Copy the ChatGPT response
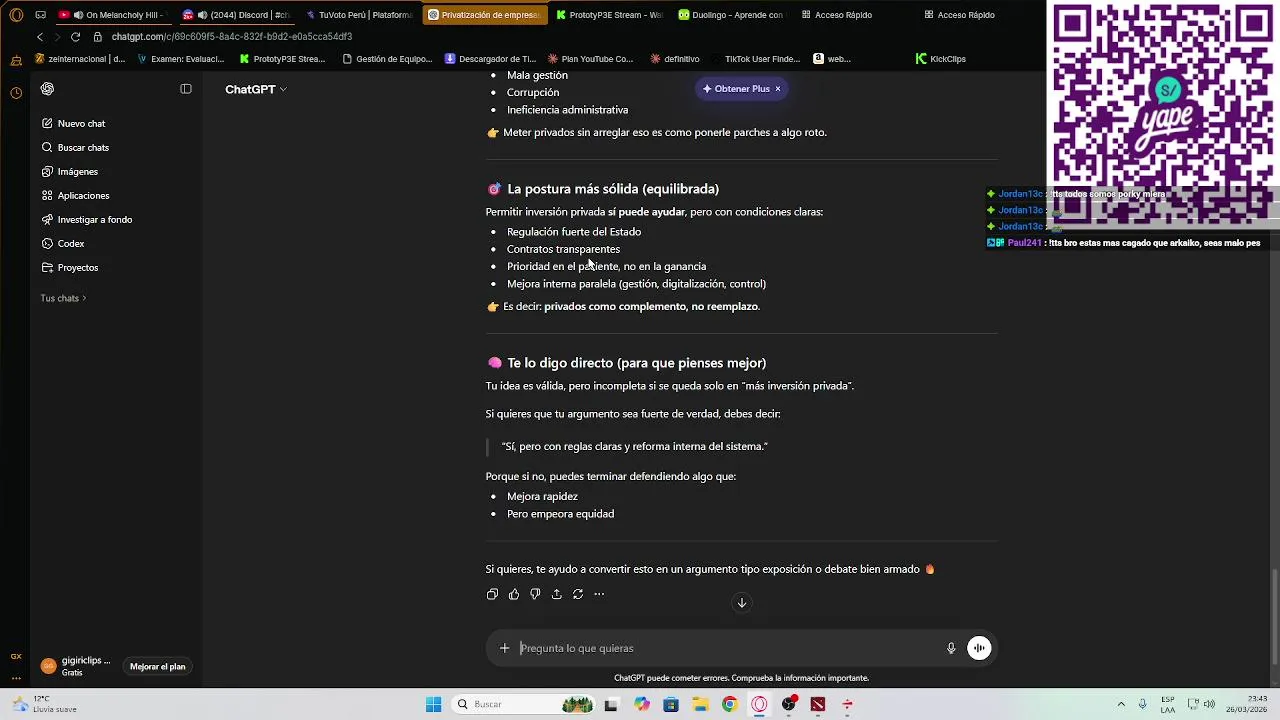The image size is (1280, 720). coord(492,594)
